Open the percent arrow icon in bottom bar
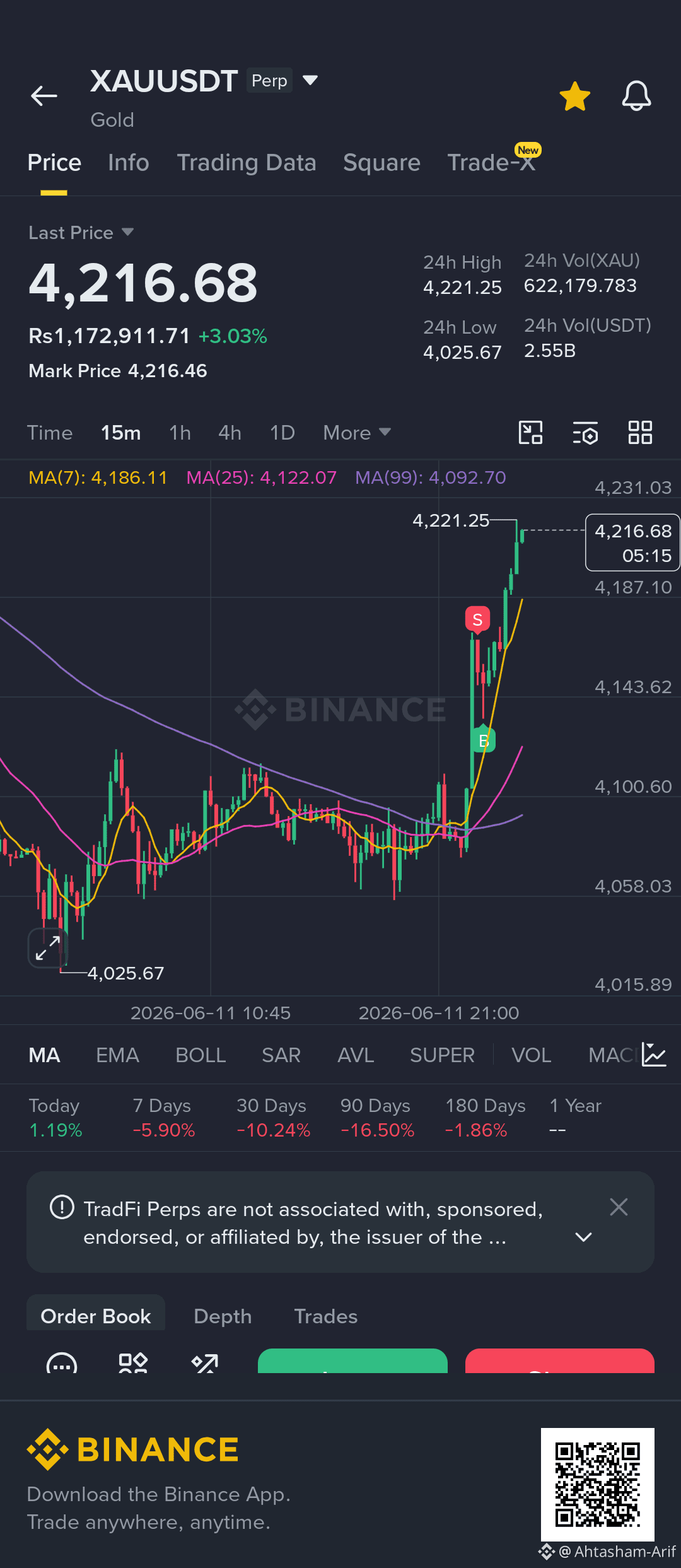The image size is (681, 1568). click(205, 1362)
